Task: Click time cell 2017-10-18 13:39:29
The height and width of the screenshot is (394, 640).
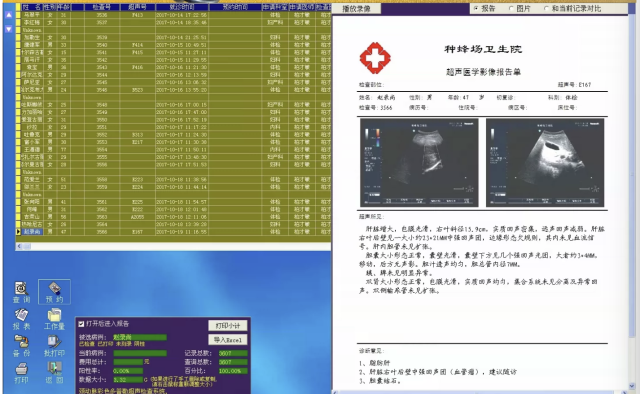Action: (181, 224)
